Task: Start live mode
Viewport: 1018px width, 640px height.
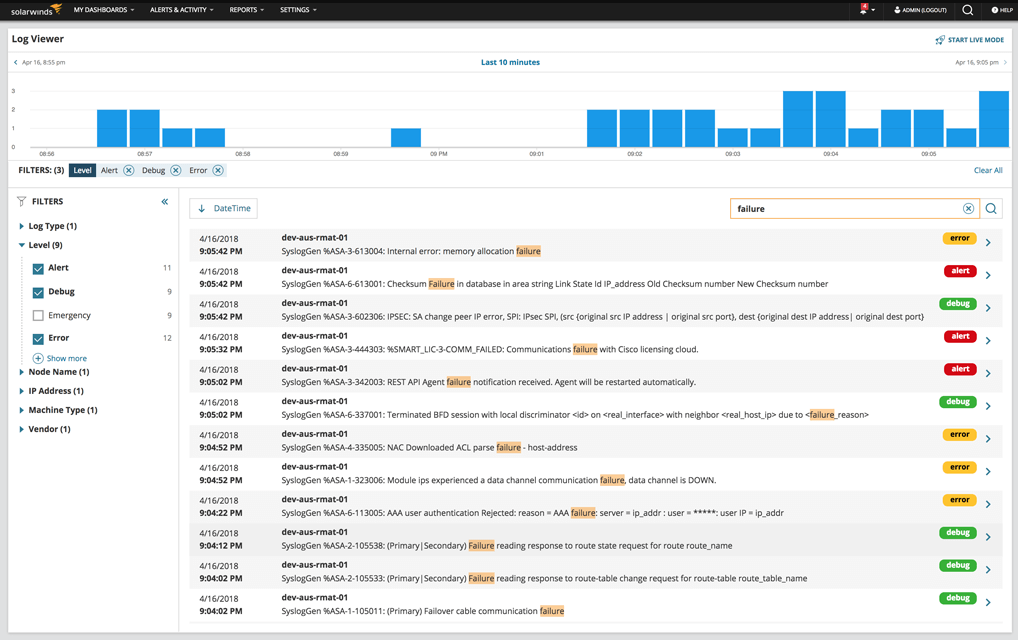Action: [969, 40]
